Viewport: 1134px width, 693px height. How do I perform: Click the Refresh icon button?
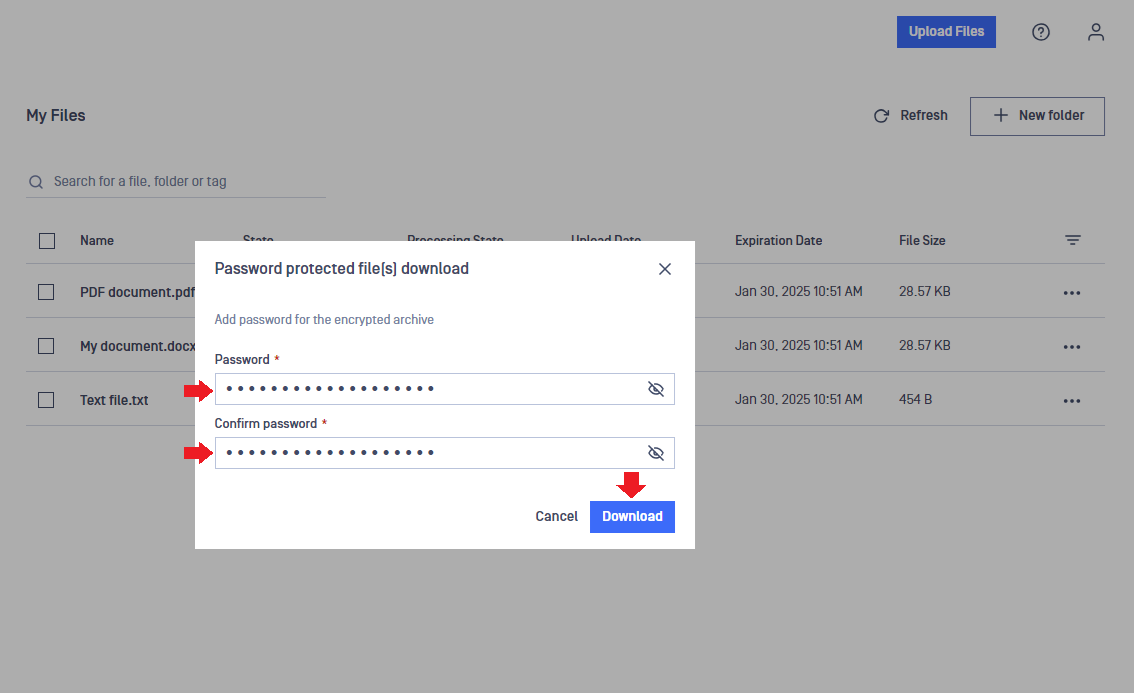(x=881, y=116)
